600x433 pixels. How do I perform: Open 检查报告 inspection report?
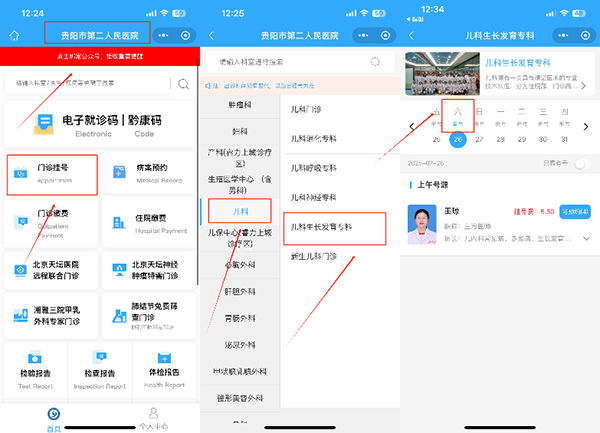point(99,370)
